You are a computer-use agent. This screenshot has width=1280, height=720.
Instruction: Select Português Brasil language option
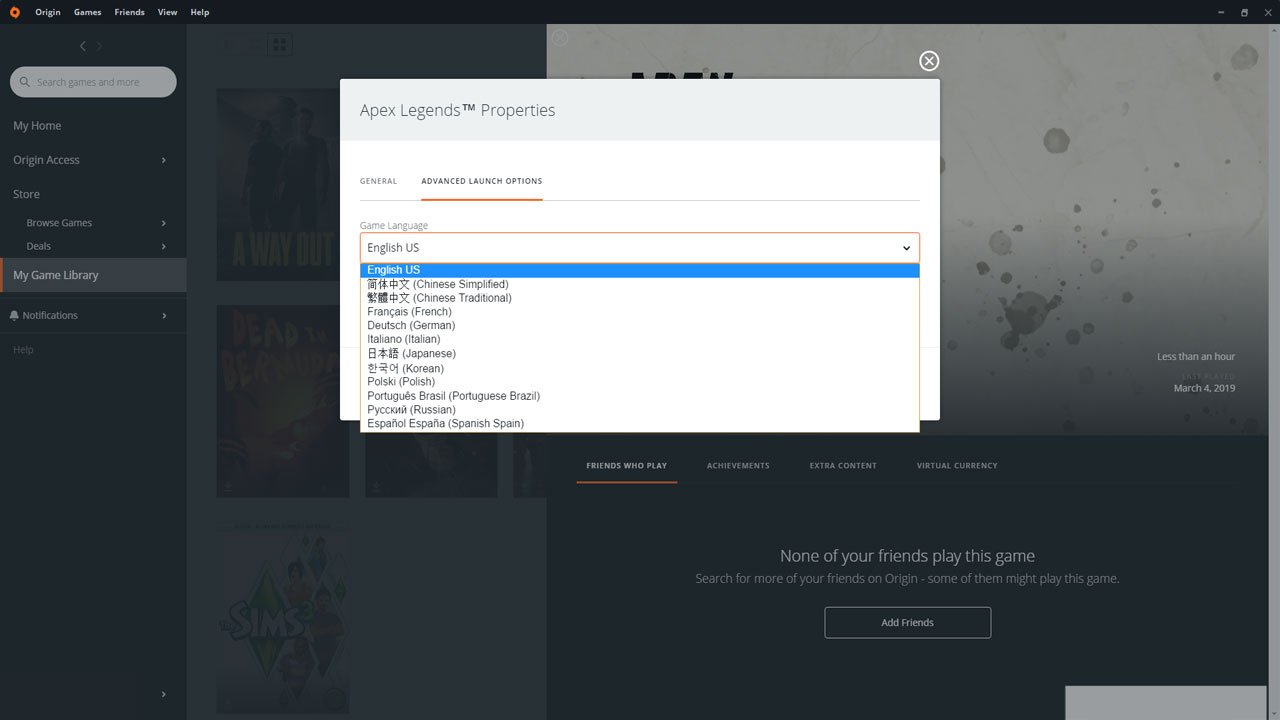tap(640, 396)
